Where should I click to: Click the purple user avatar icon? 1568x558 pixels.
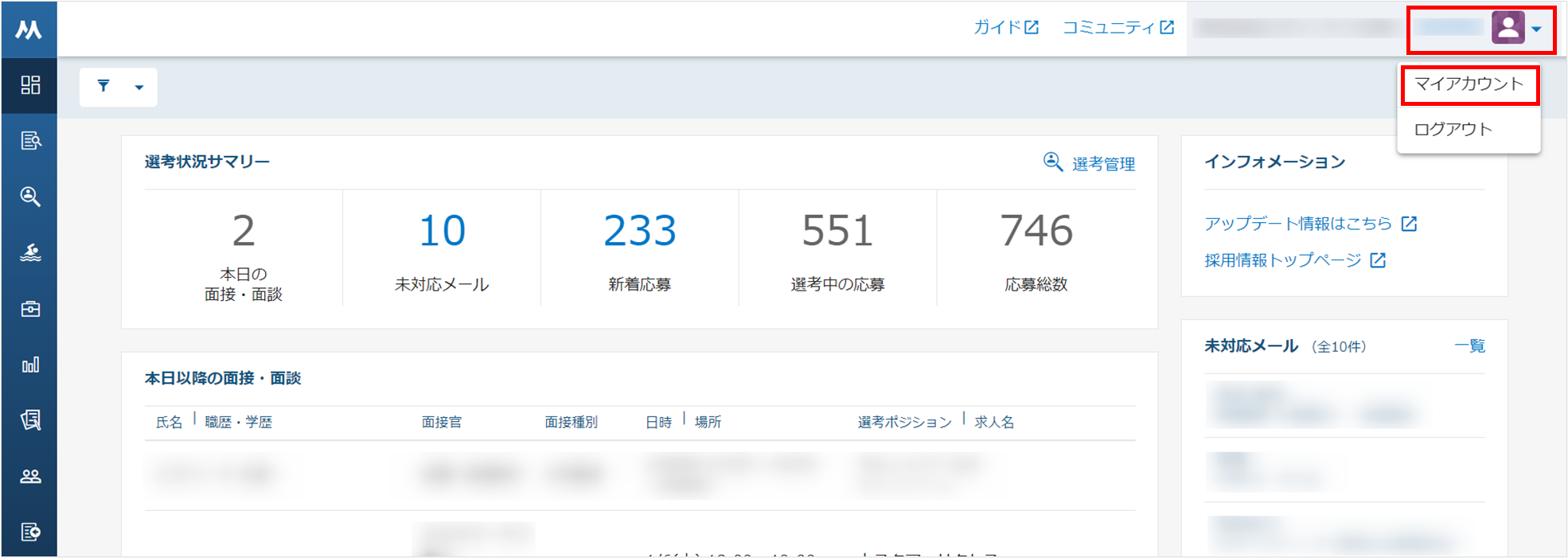pyautogui.click(x=1508, y=28)
